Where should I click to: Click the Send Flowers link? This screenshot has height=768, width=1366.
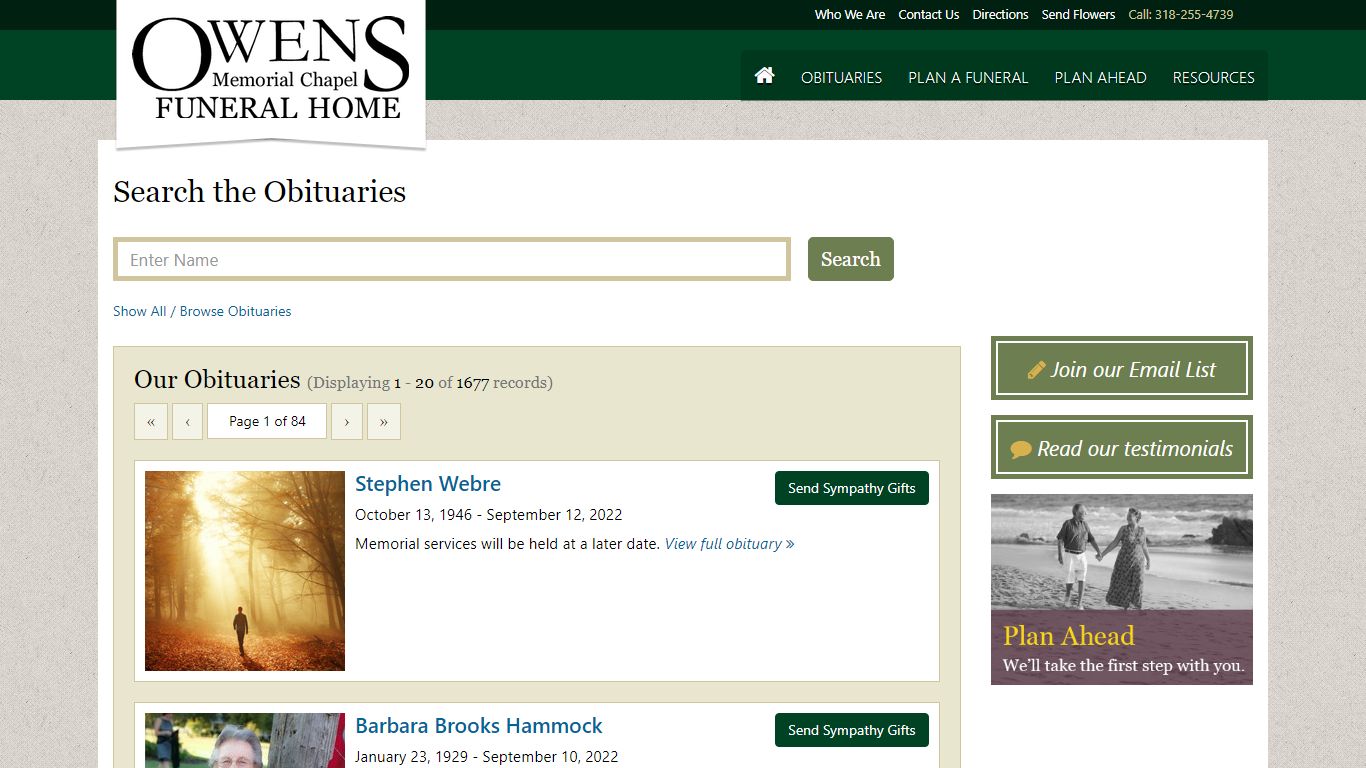(1078, 14)
